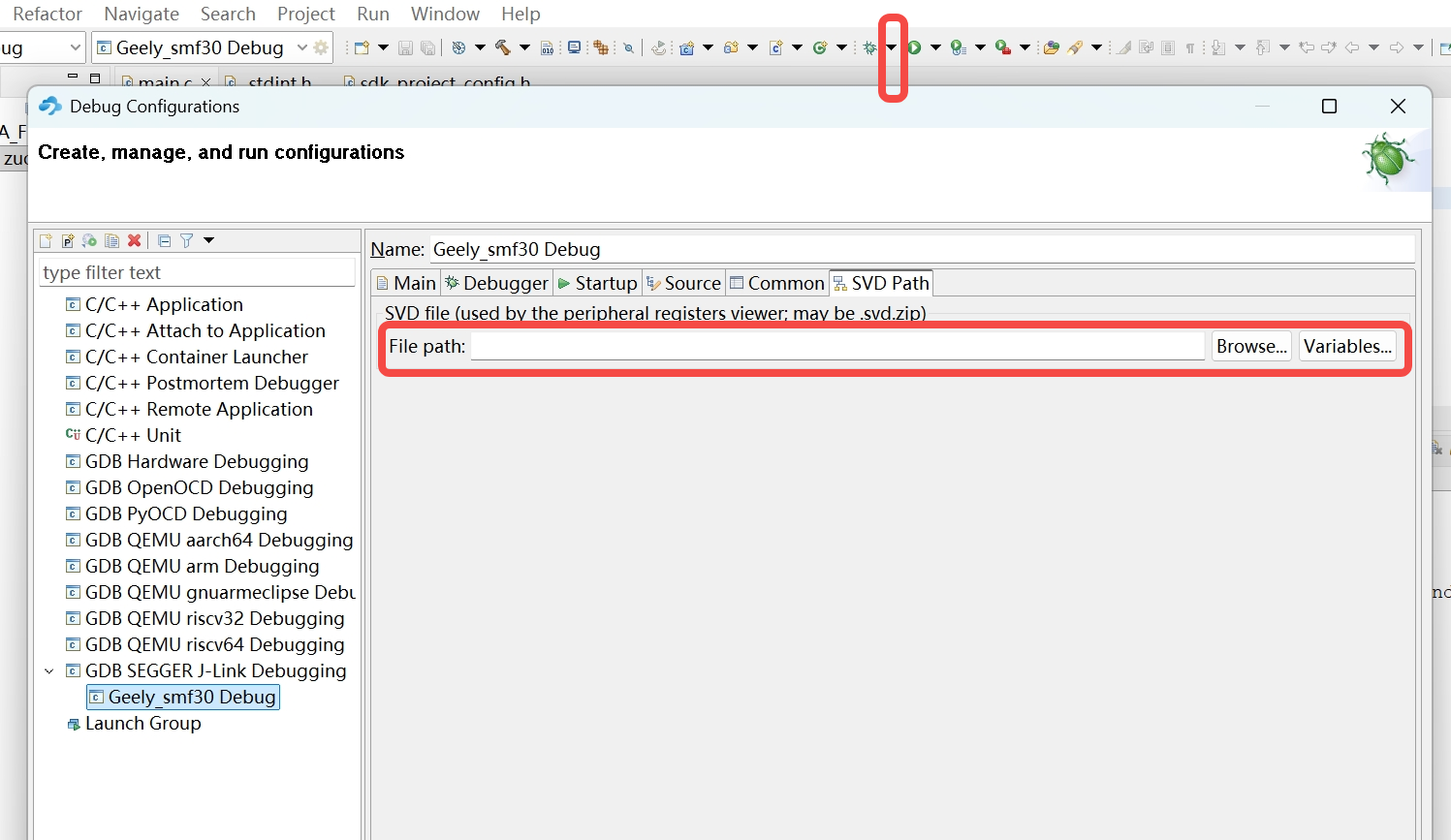Switch to the Debugger tab
Image resolution: width=1451 pixels, height=840 pixels.
(x=496, y=284)
